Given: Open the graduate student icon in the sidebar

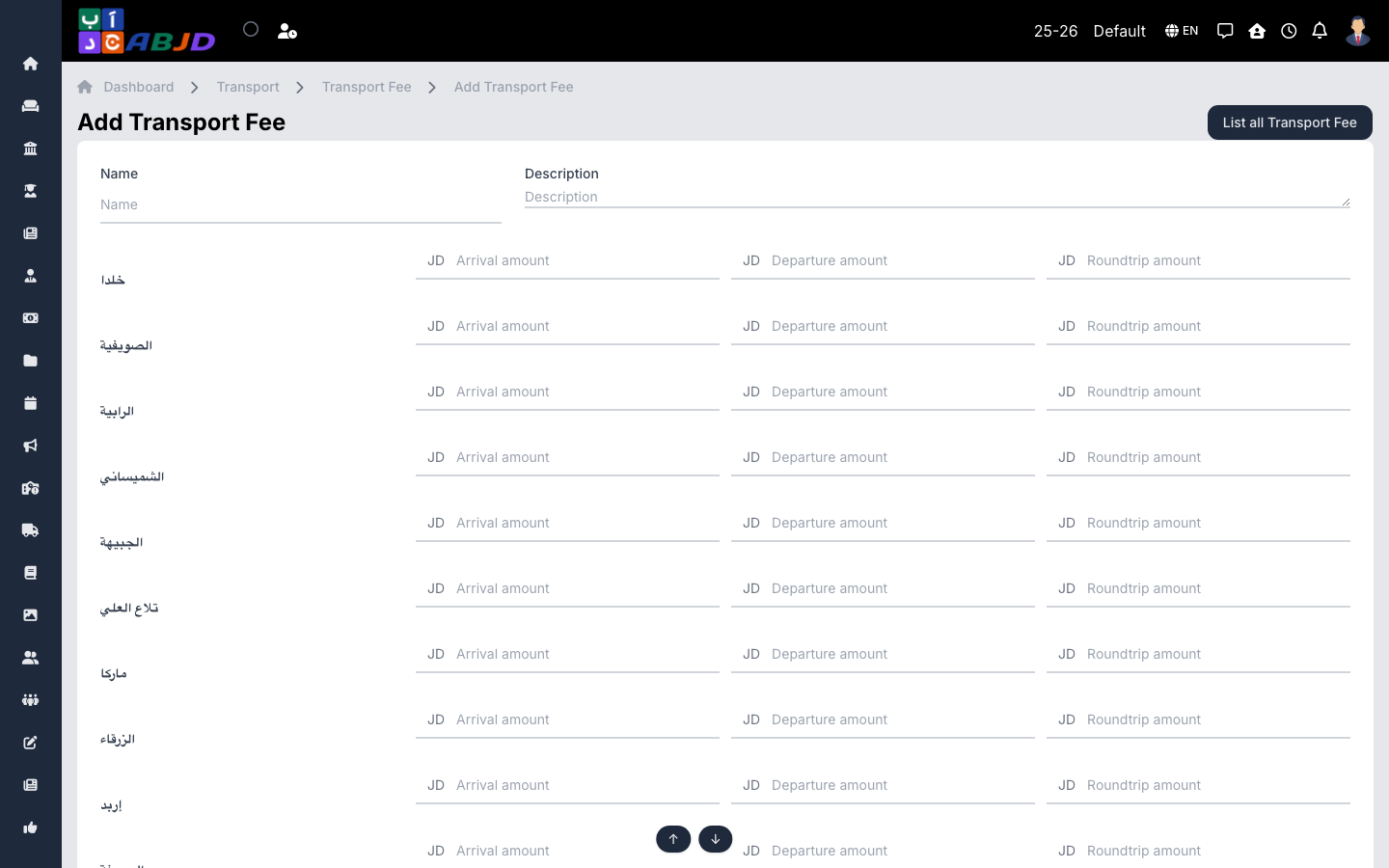Looking at the screenshot, I should [x=31, y=191].
